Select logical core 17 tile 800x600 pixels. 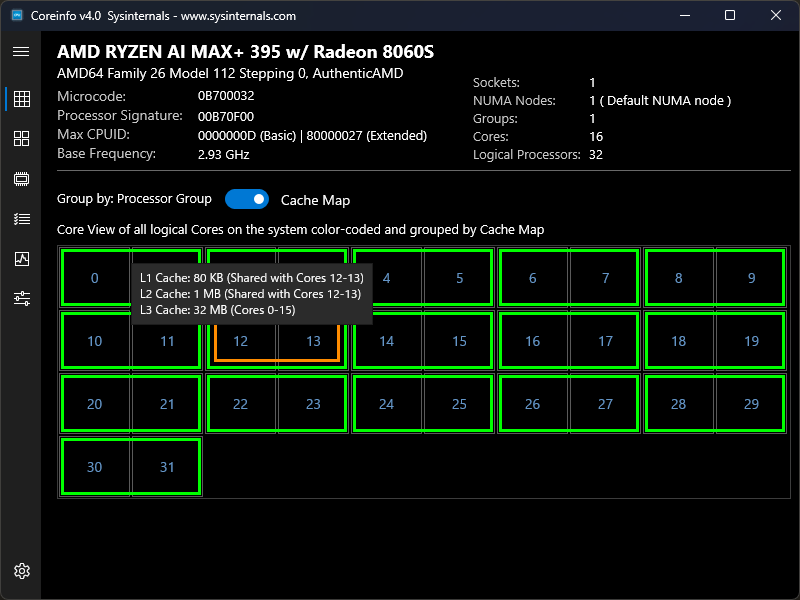605,341
